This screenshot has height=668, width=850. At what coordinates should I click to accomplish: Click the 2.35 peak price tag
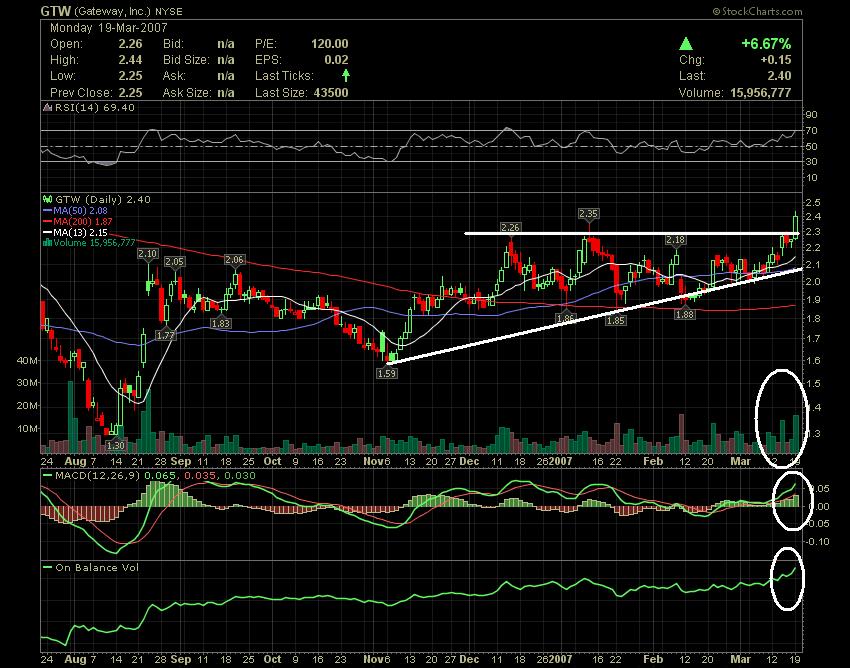[588, 214]
